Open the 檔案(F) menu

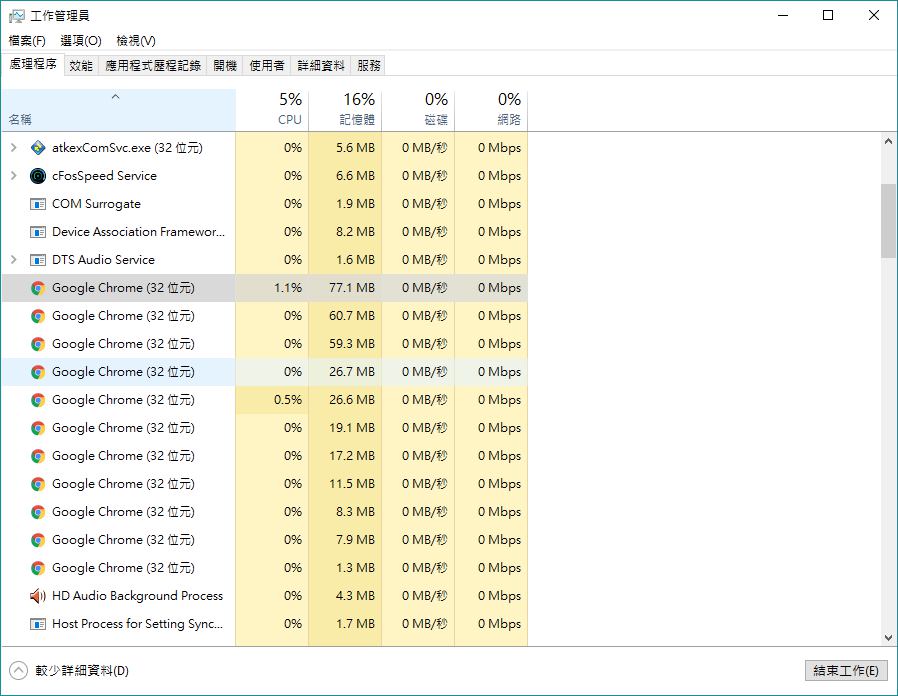click(27, 41)
